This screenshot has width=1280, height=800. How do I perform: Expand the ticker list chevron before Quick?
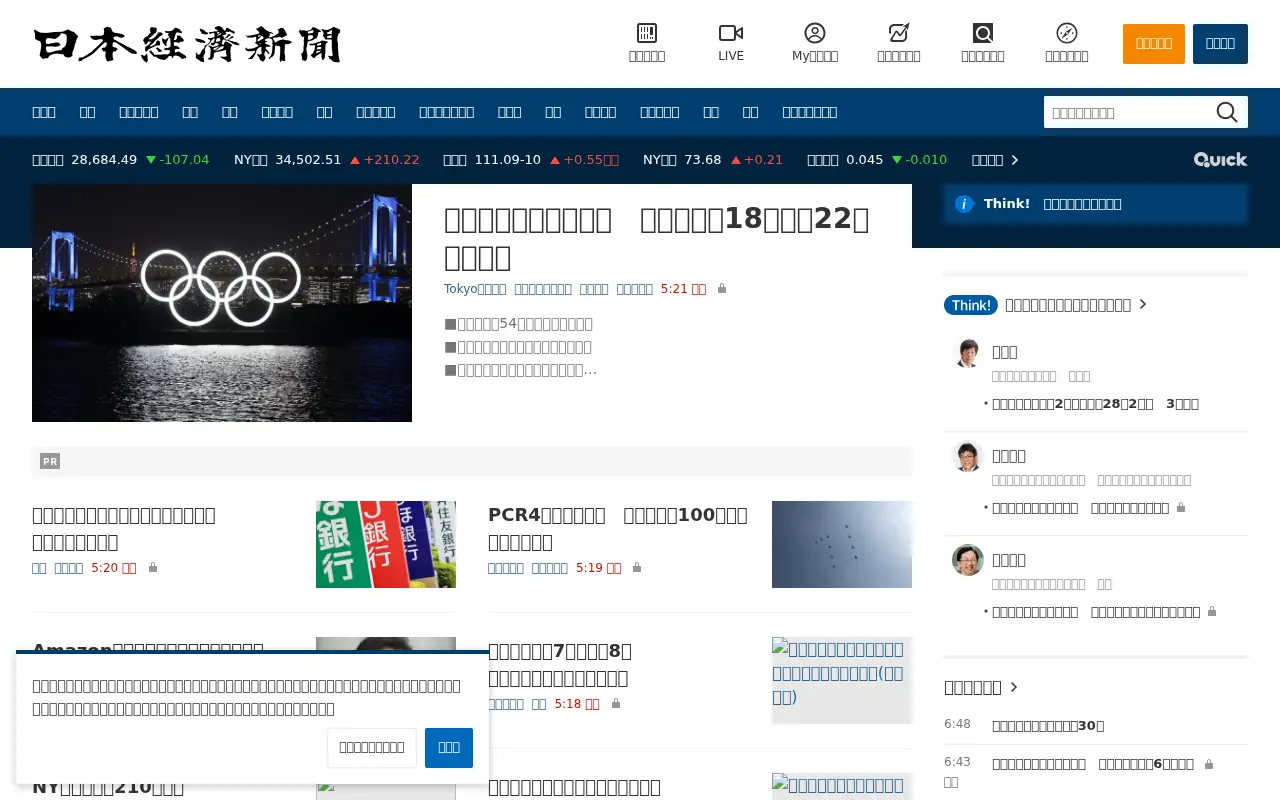coord(1015,160)
